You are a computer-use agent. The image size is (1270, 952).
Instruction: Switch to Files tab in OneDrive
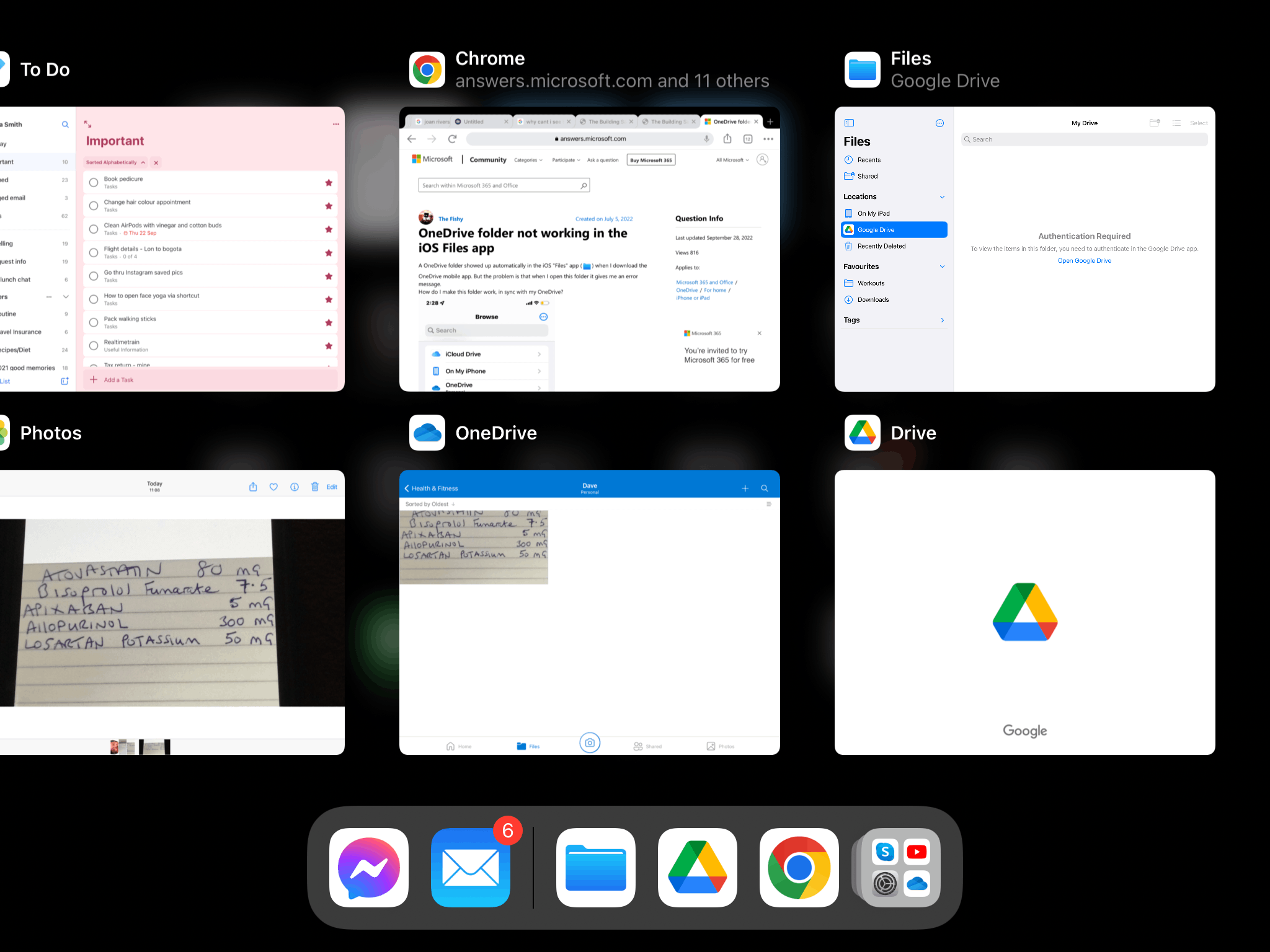pyautogui.click(x=528, y=746)
